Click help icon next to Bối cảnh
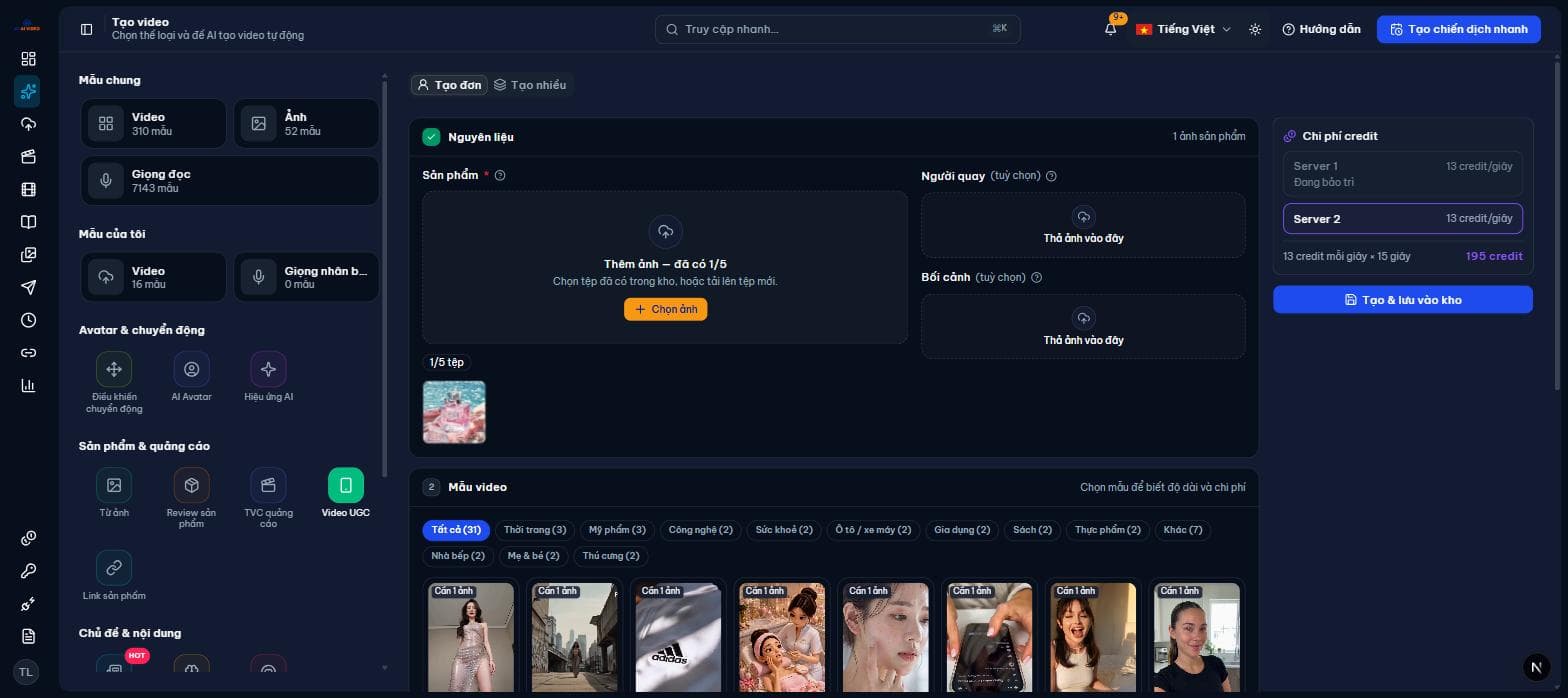 tap(1036, 278)
